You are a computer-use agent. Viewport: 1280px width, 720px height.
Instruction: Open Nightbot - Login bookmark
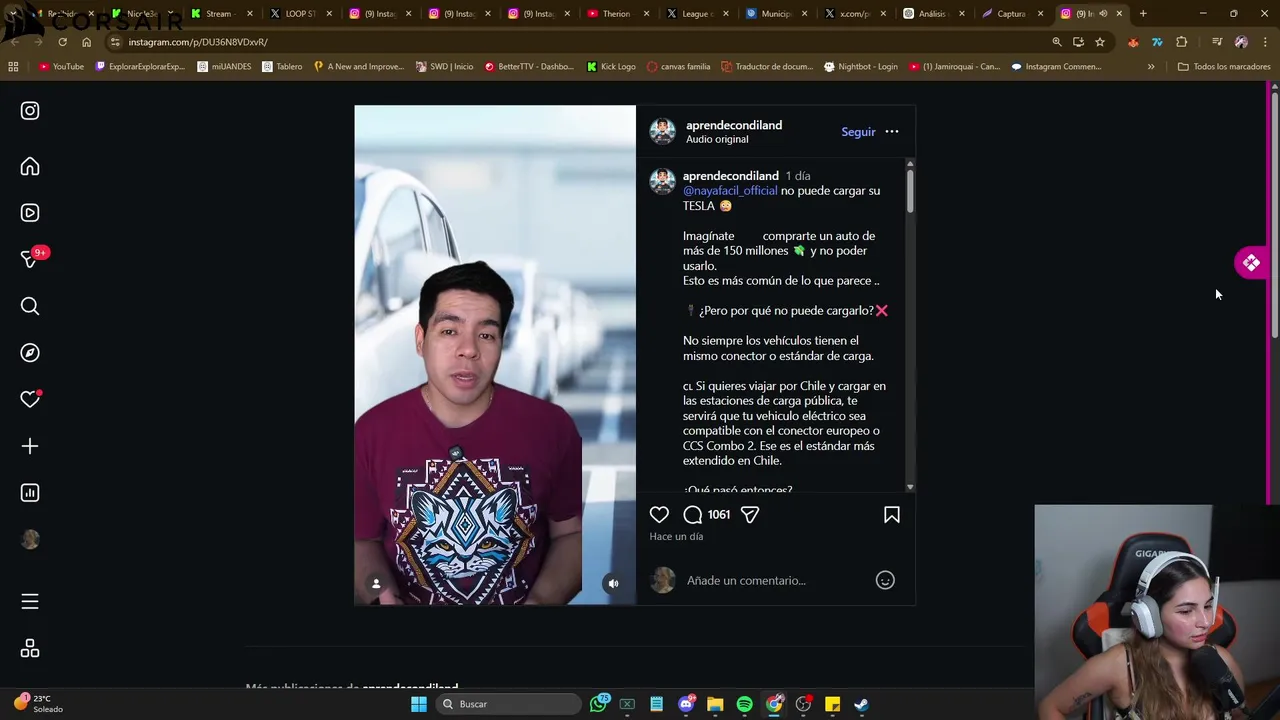pyautogui.click(x=860, y=67)
